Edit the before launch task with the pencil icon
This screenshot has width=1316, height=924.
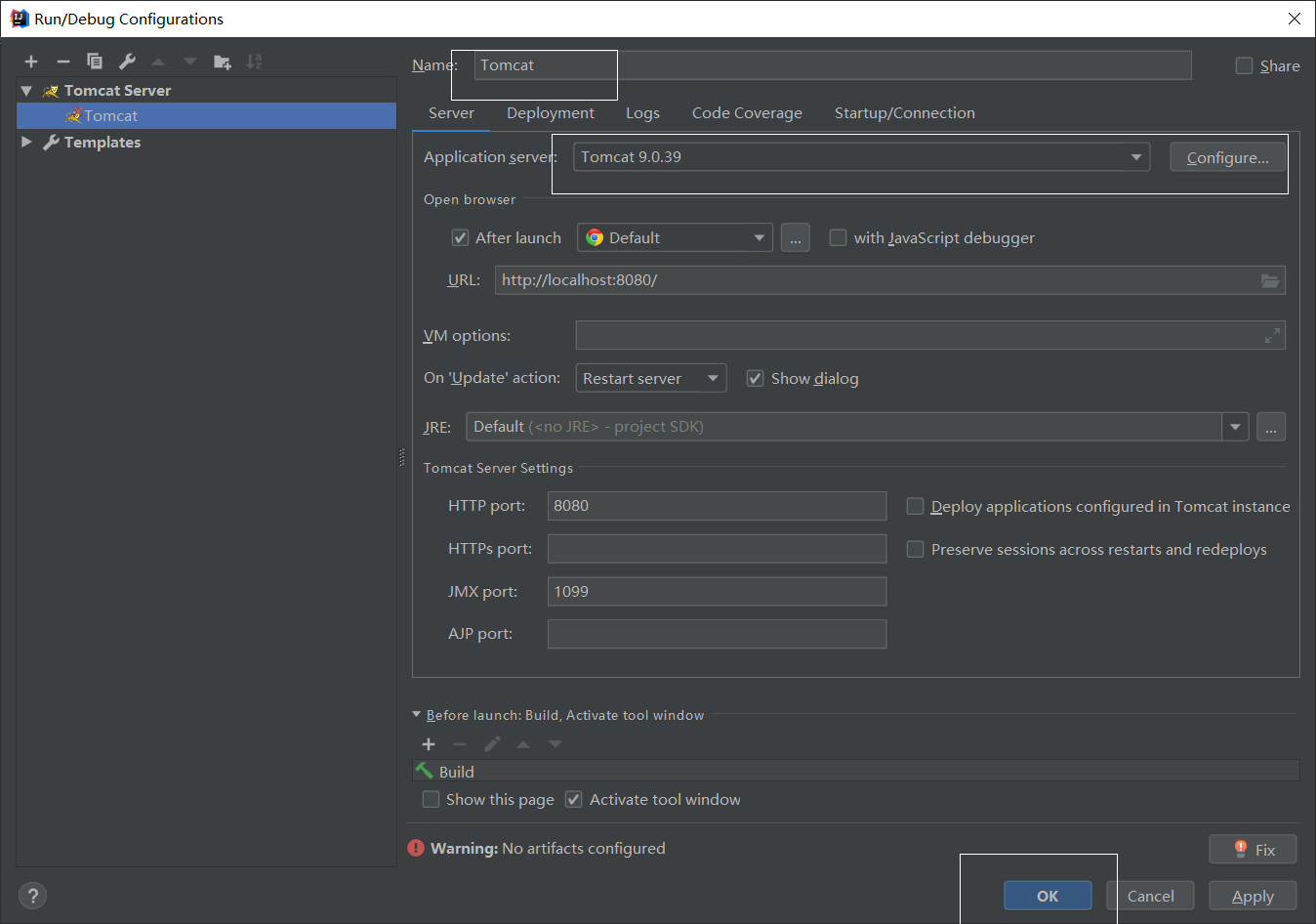[492, 744]
